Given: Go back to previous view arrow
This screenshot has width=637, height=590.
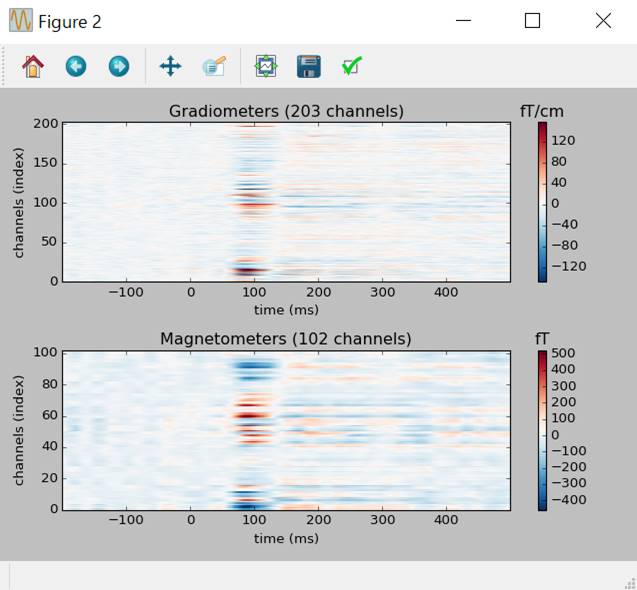Looking at the screenshot, I should point(76,66).
